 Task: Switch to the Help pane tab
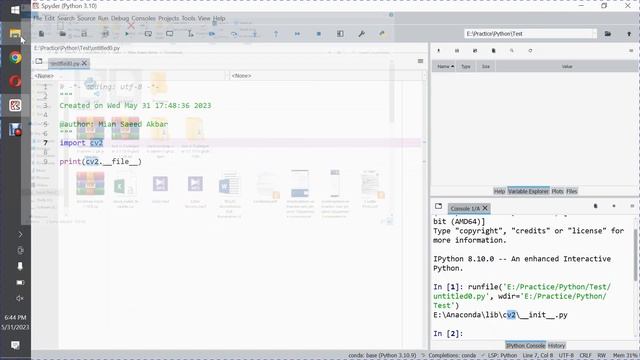[x=499, y=191]
